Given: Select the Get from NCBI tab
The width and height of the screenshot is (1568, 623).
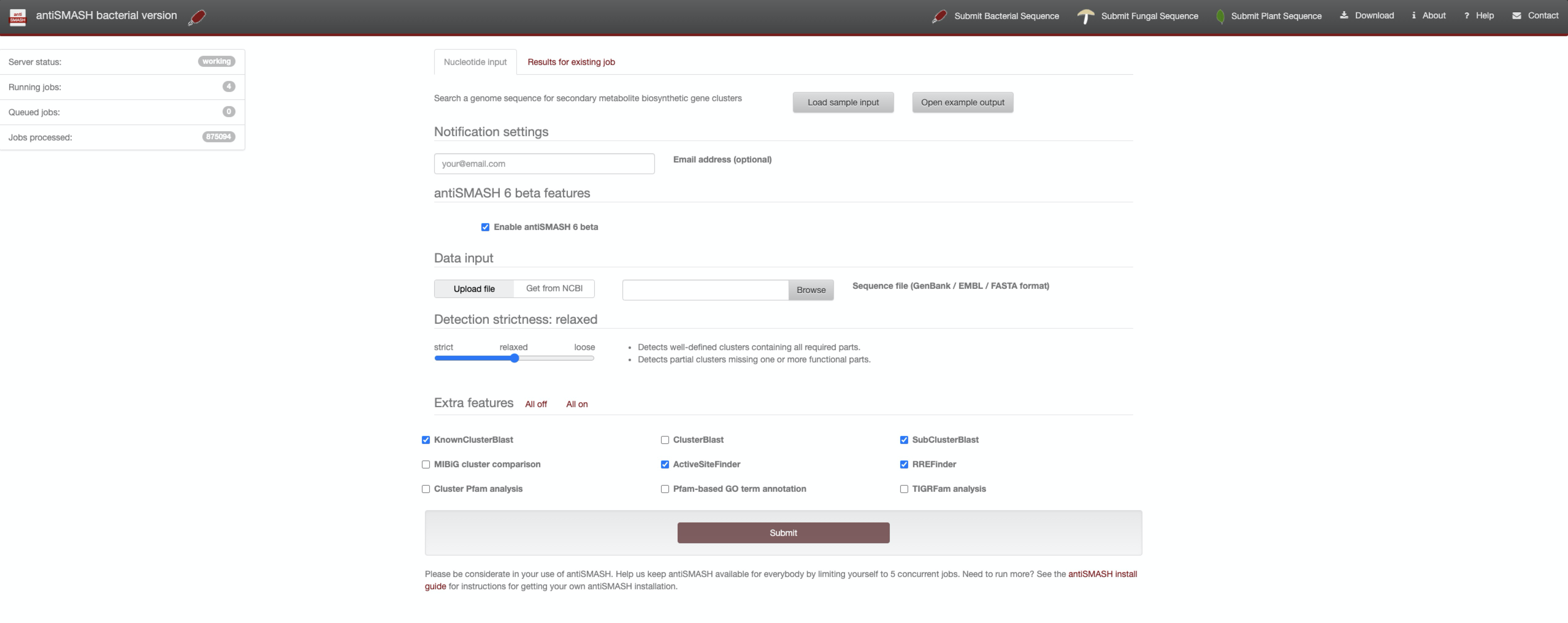Looking at the screenshot, I should pyautogui.click(x=554, y=289).
